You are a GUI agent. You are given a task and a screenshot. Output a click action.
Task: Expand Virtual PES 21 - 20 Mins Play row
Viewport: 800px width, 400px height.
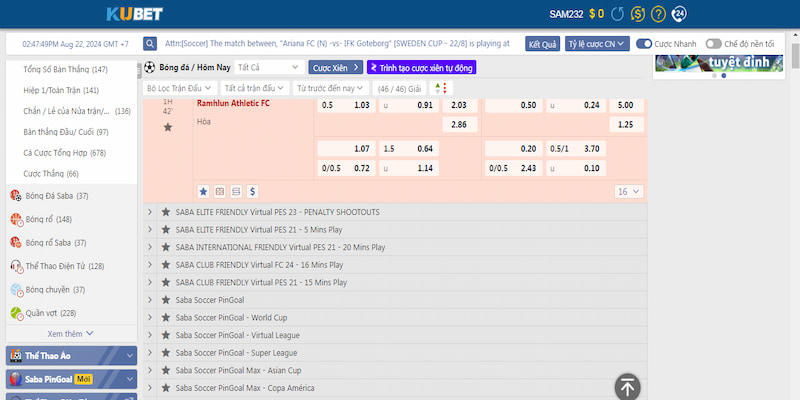(149, 247)
